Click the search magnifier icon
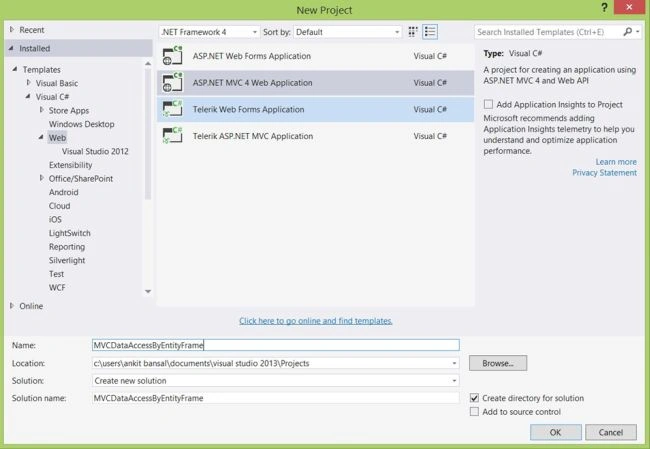This screenshot has width=650, height=449. (628, 32)
